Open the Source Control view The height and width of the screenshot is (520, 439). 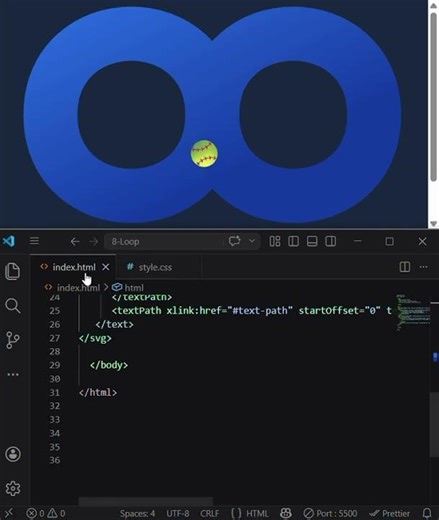(x=13, y=340)
